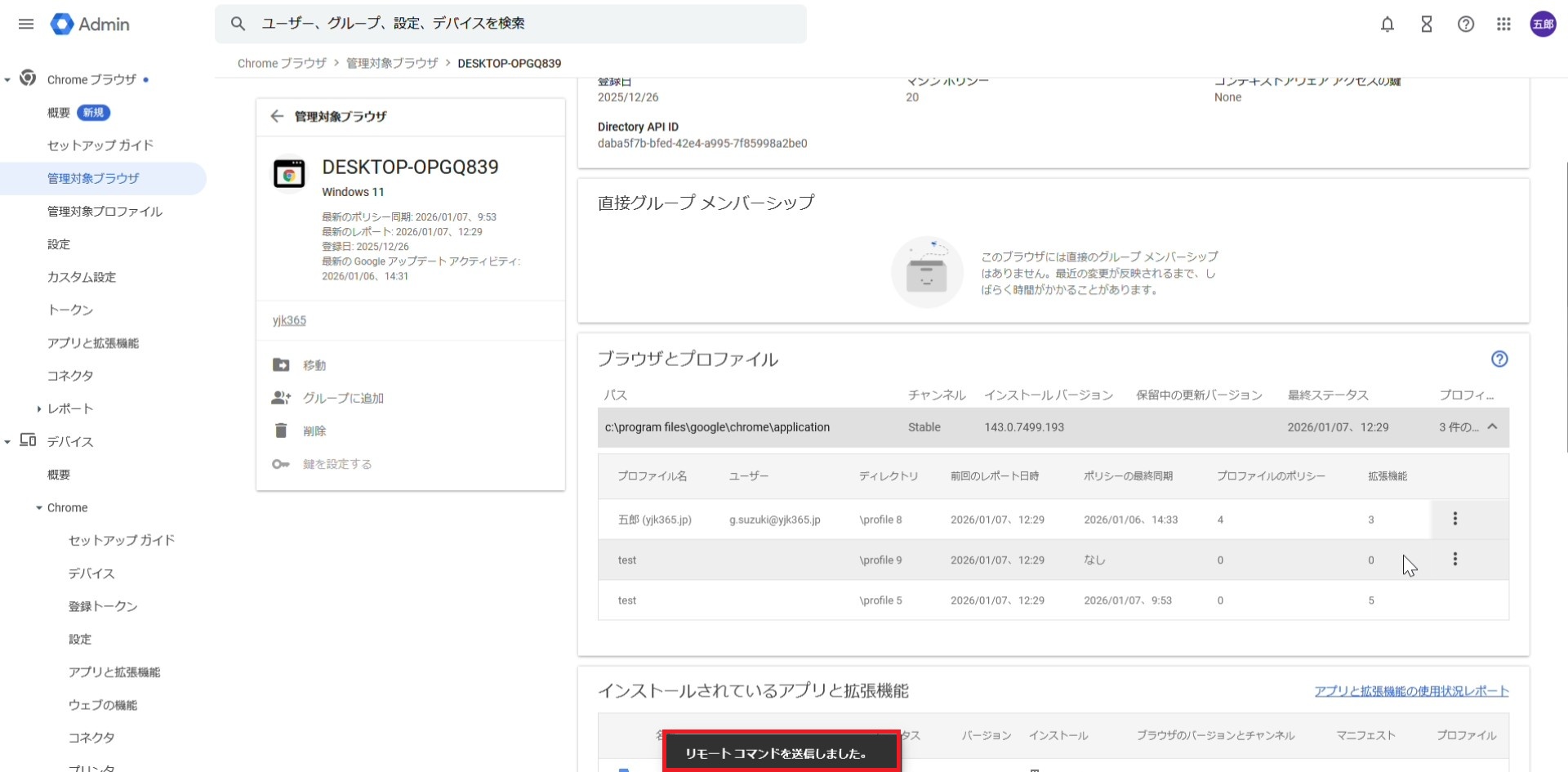The height and width of the screenshot is (772, 1568).
Task: Collapse the デバイス sidebar section
Action: point(7,442)
